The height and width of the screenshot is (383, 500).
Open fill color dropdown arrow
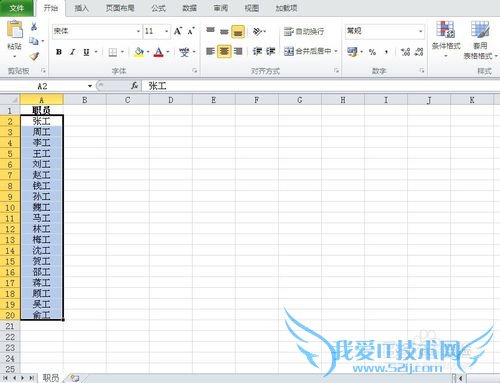[148, 52]
